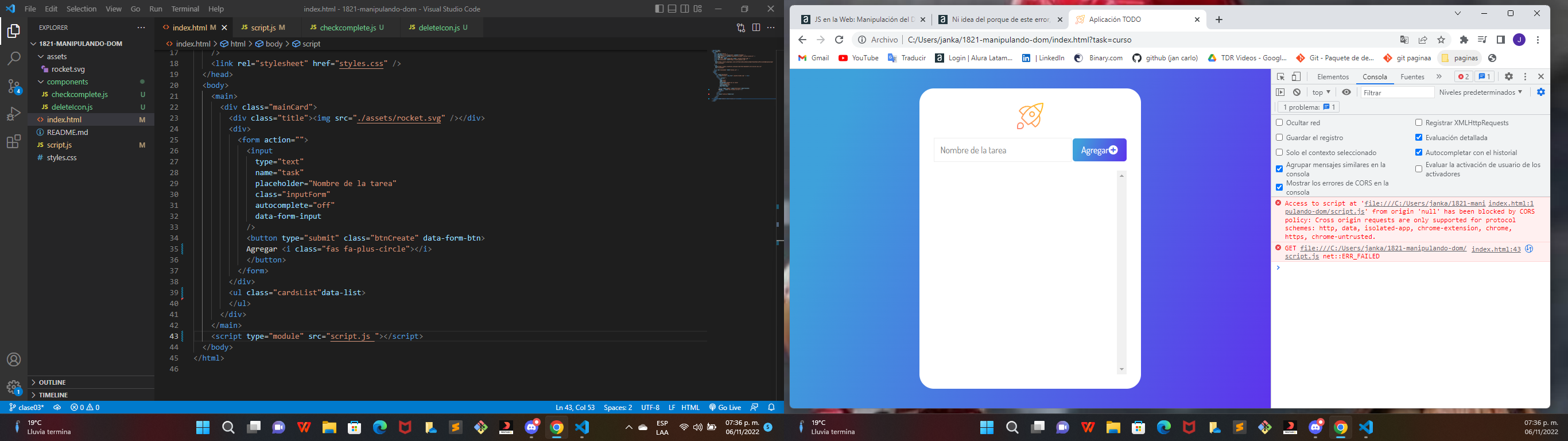Click the Chrome Back arrow
This screenshot has width=1568, height=441.
click(802, 40)
